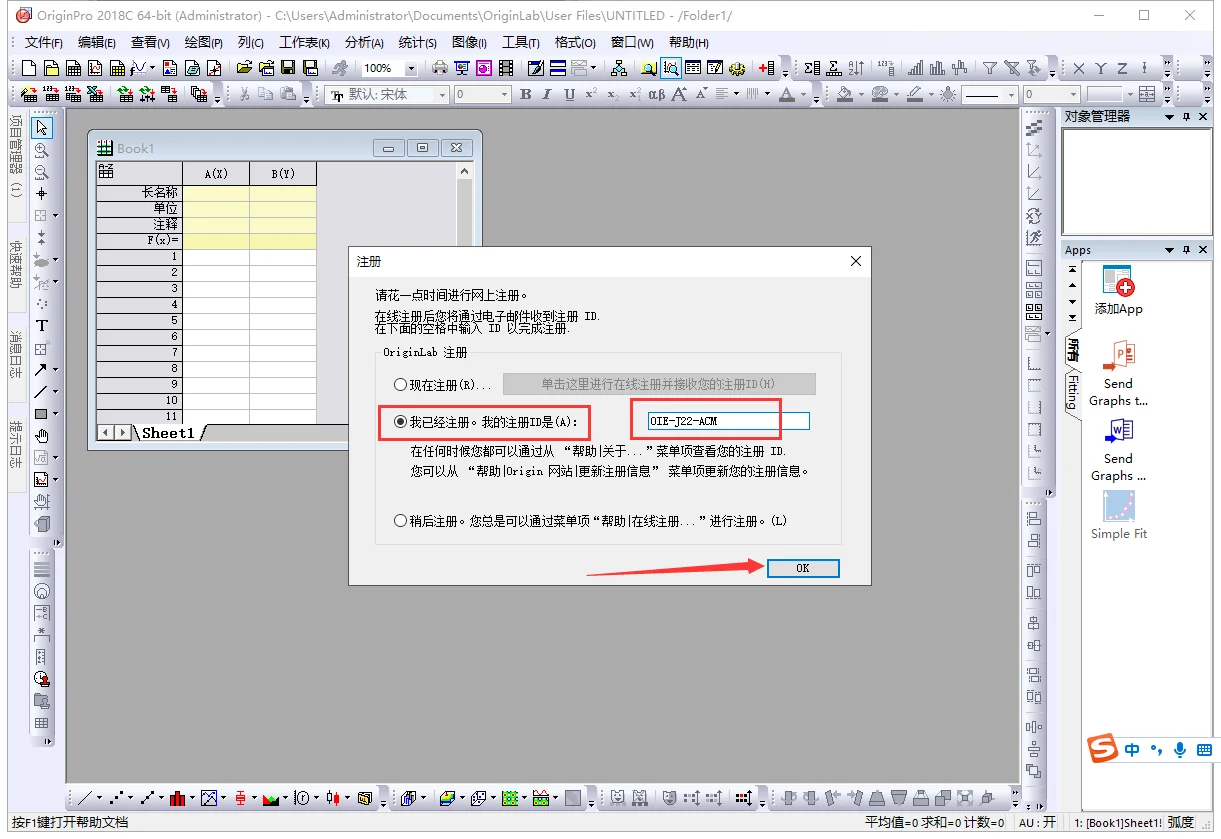The image size is (1221, 839).
Task: Click the New Project icon in toolbar
Action: 29,69
